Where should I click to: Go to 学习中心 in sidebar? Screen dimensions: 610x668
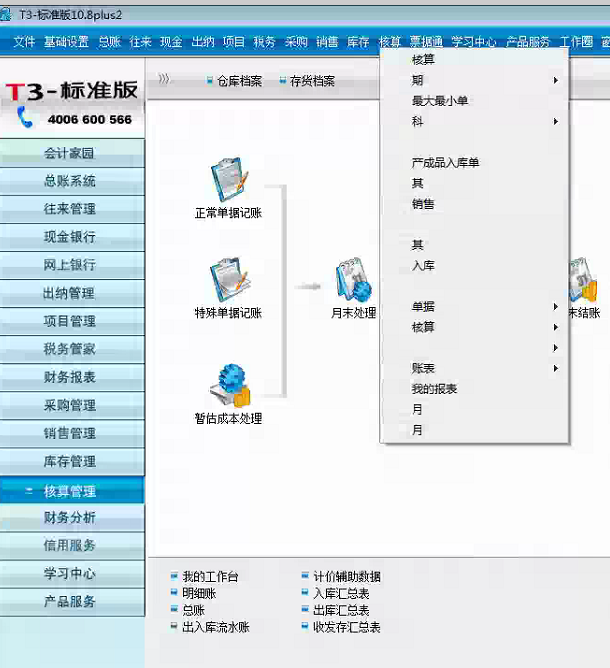point(72,573)
